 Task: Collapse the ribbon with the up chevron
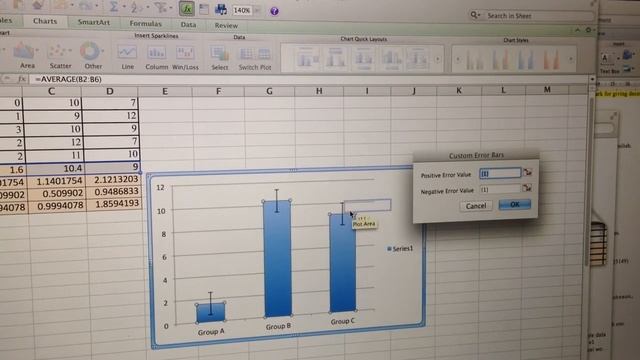tap(578, 30)
